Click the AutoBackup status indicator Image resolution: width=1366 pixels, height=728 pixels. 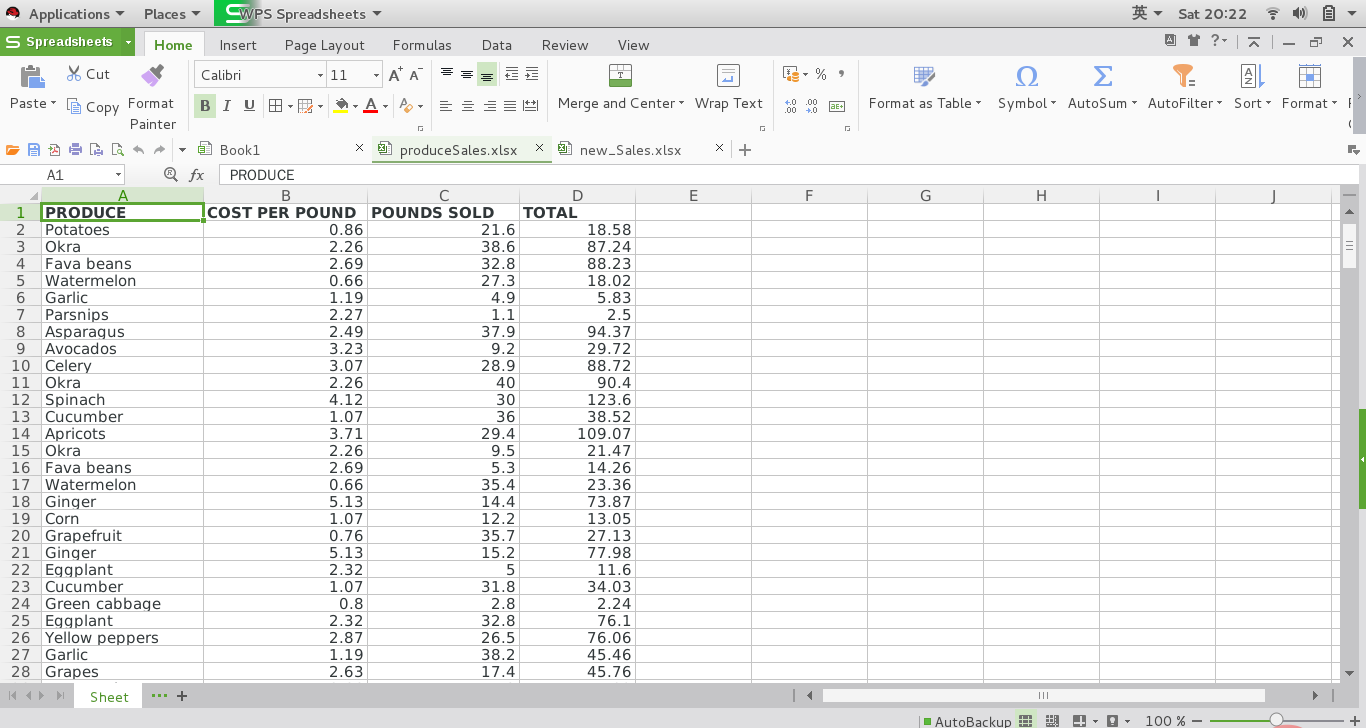coord(967,721)
